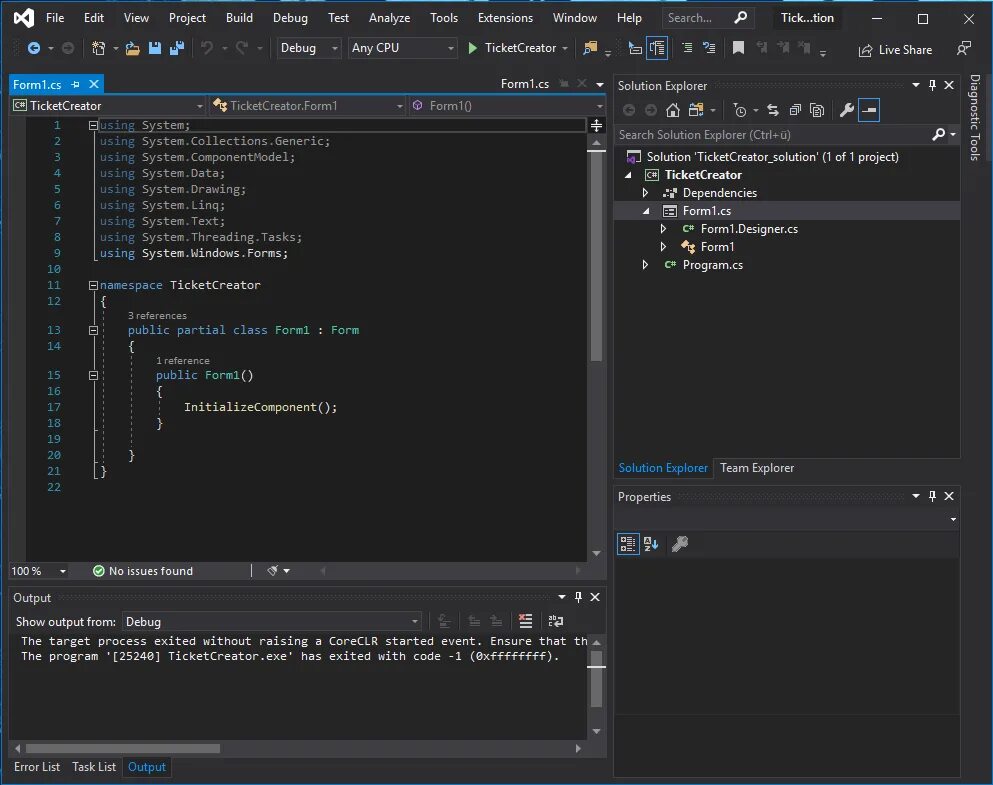Image resolution: width=993 pixels, height=785 pixels.
Task: Expand the Dependencies node
Action: coord(645,192)
